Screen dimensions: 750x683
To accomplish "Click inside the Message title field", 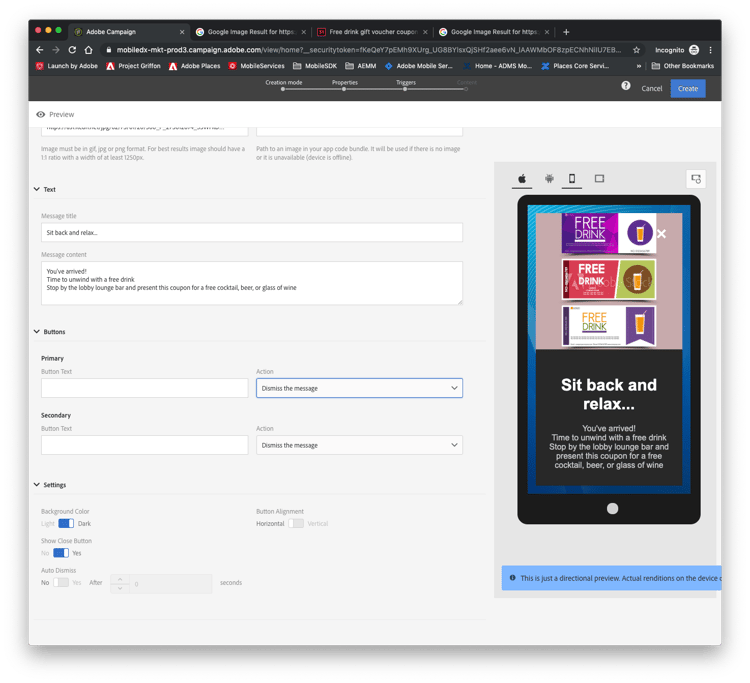I will click(252, 233).
